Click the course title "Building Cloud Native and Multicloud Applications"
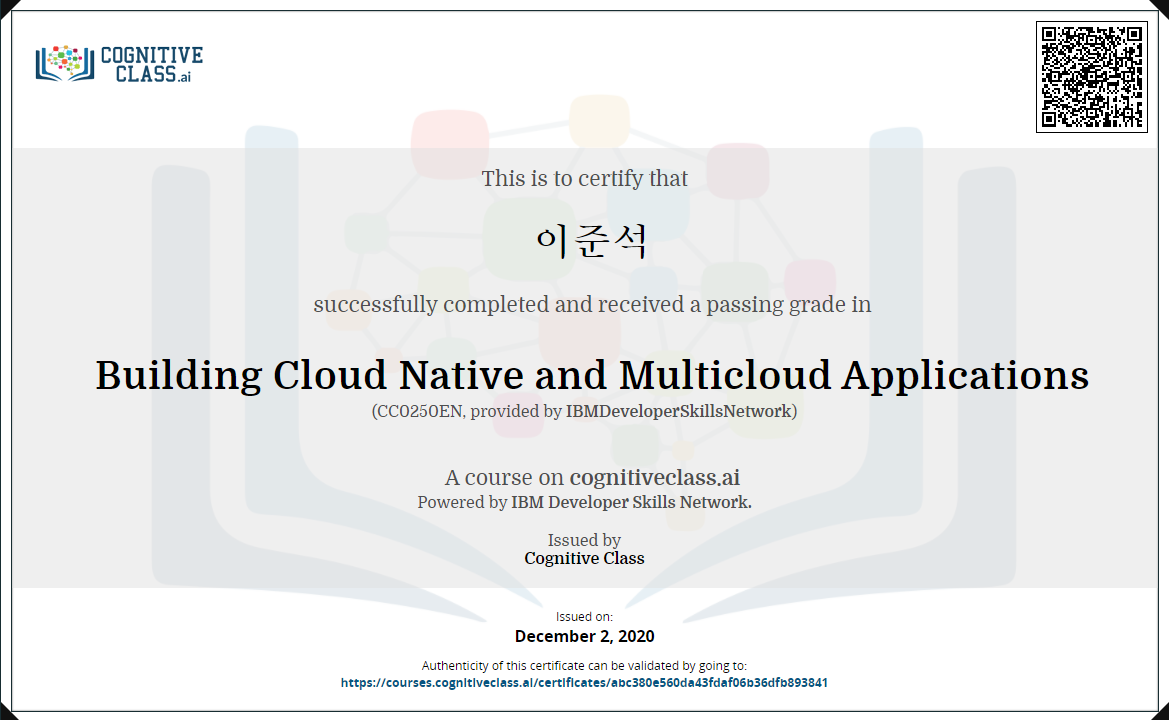This screenshot has height=720, width=1169. point(592,376)
